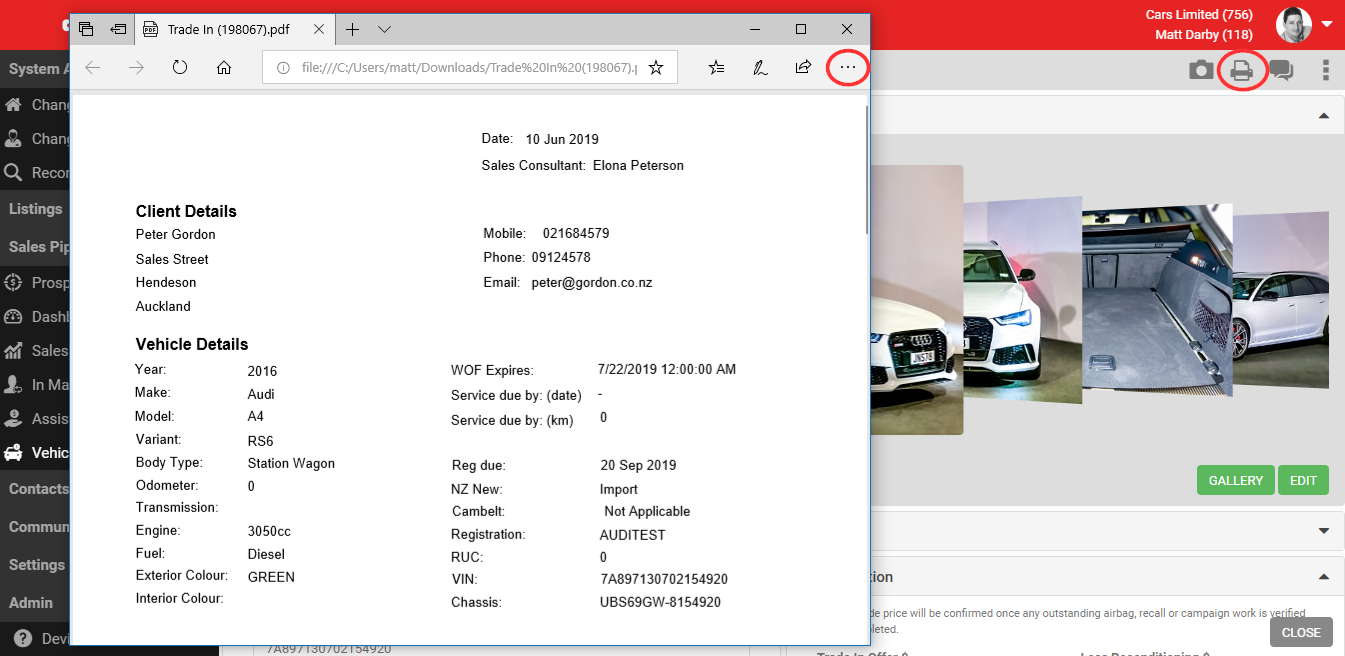Click the Edge back arrow button
The image size is (1345, 656).
[93, 68]
